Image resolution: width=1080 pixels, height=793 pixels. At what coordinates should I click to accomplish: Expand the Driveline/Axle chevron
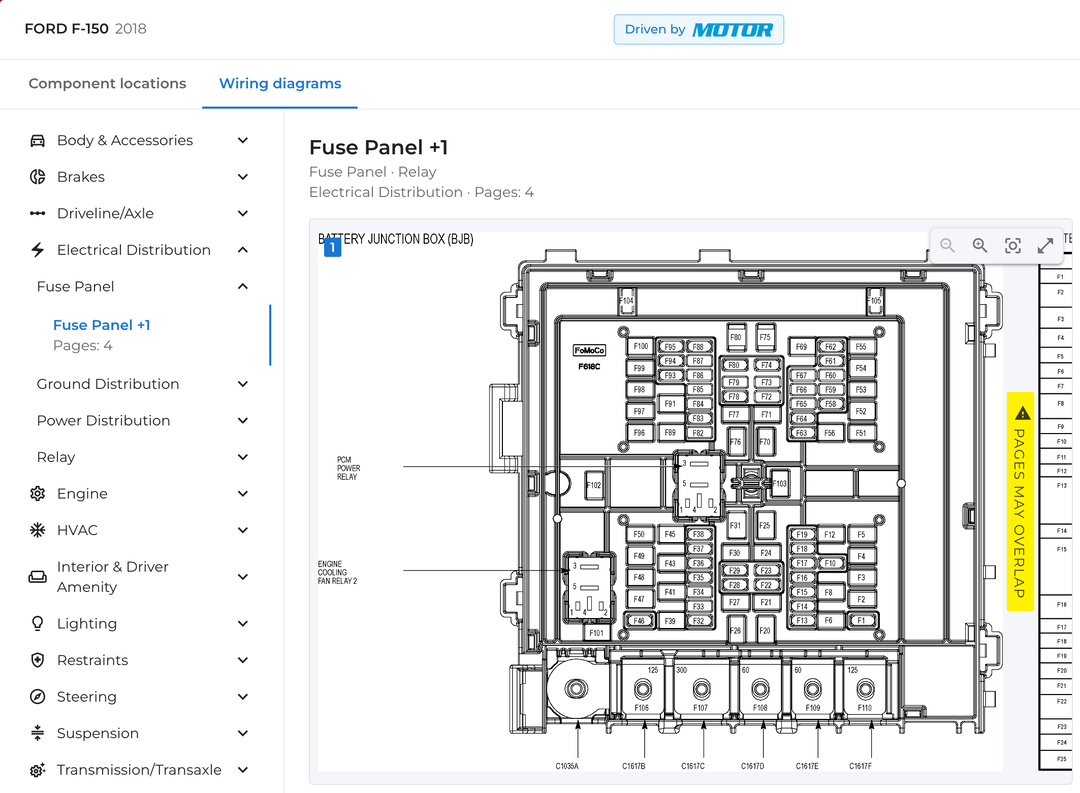coord(242,214)
